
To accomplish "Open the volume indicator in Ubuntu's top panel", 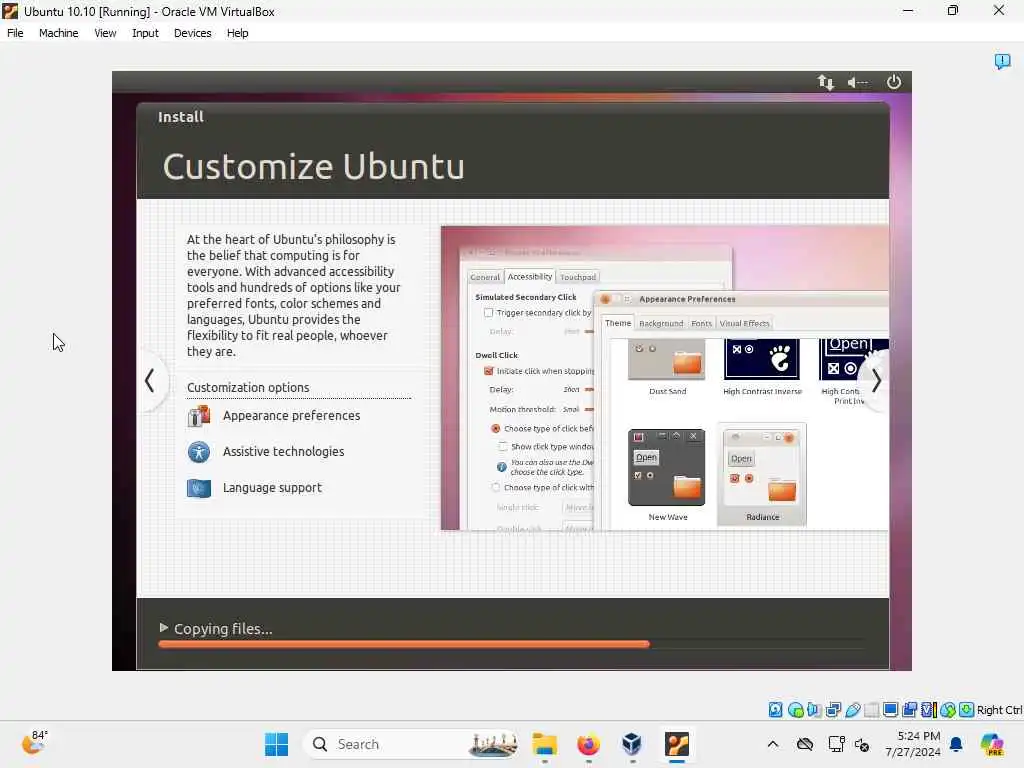I will [857, 82].
